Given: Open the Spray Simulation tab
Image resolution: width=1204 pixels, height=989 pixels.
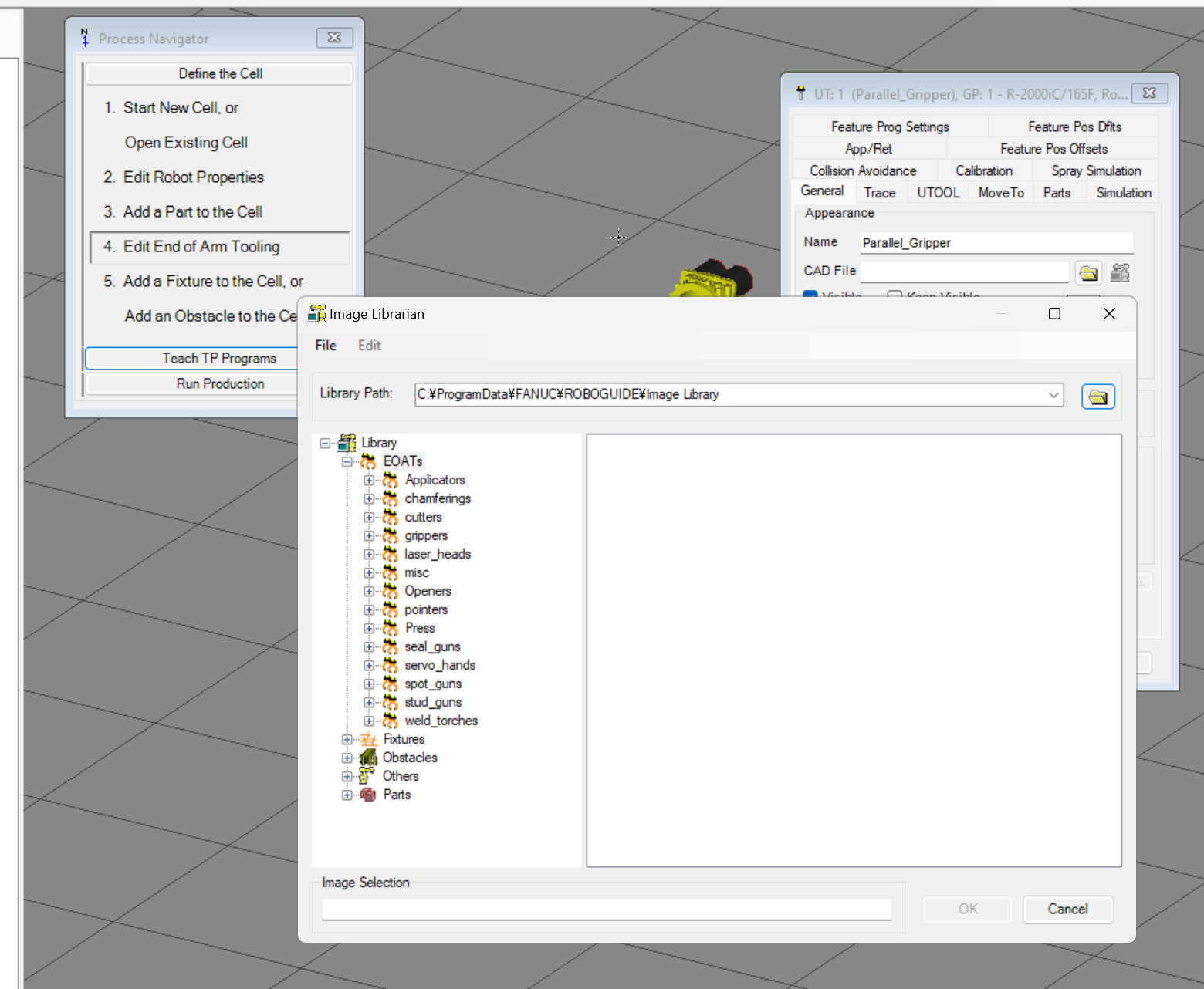Looking at the screenshot, I should pyautogui.click(x=1096, y=170).
